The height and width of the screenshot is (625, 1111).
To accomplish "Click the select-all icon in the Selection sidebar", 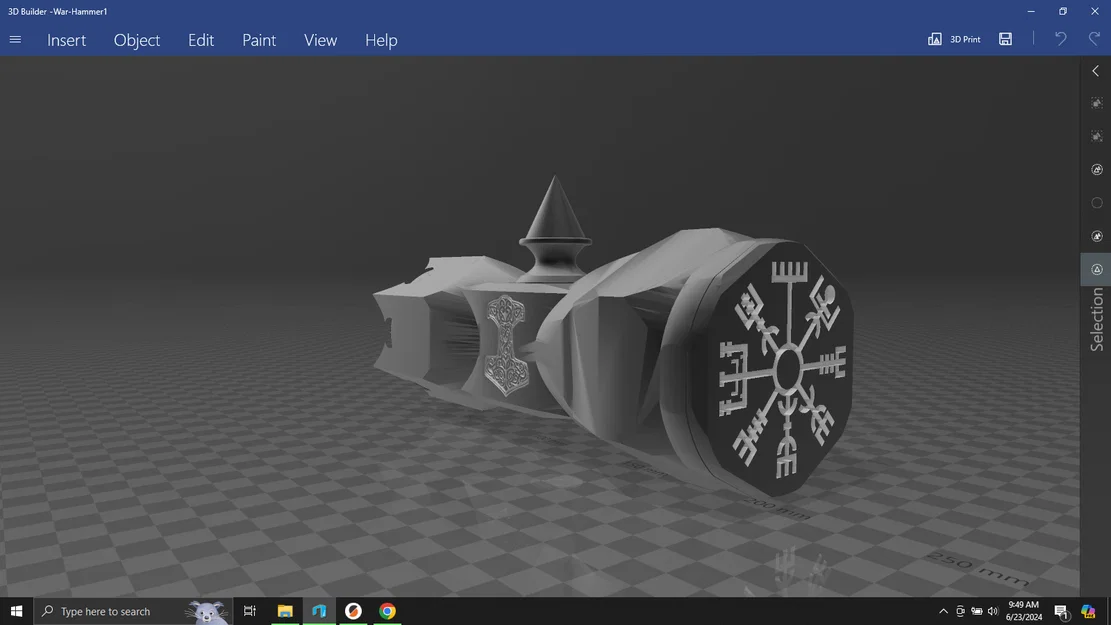I will [x=1096, y=102].
